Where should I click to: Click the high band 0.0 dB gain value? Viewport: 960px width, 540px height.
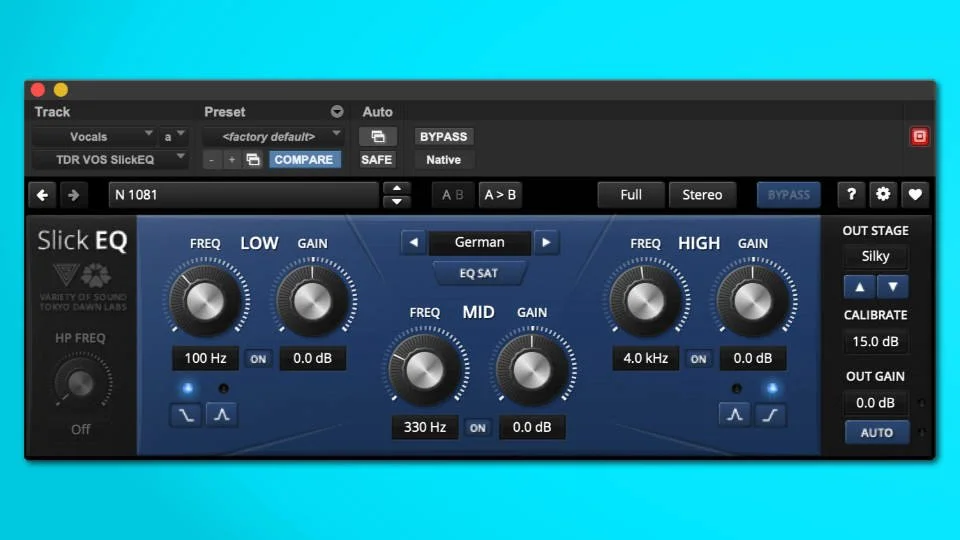[752, 358]
